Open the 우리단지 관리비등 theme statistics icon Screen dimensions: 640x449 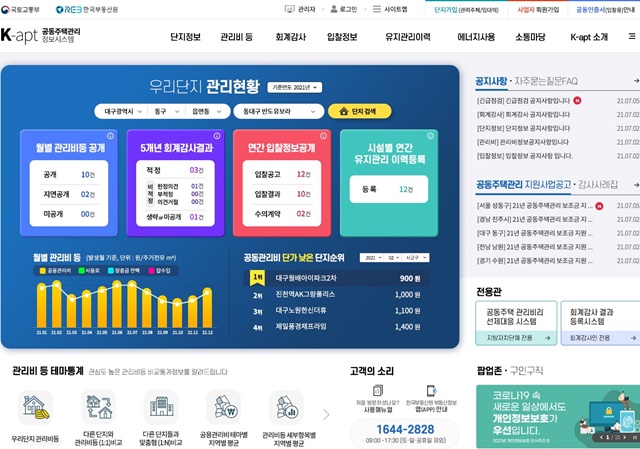[35, 406]
